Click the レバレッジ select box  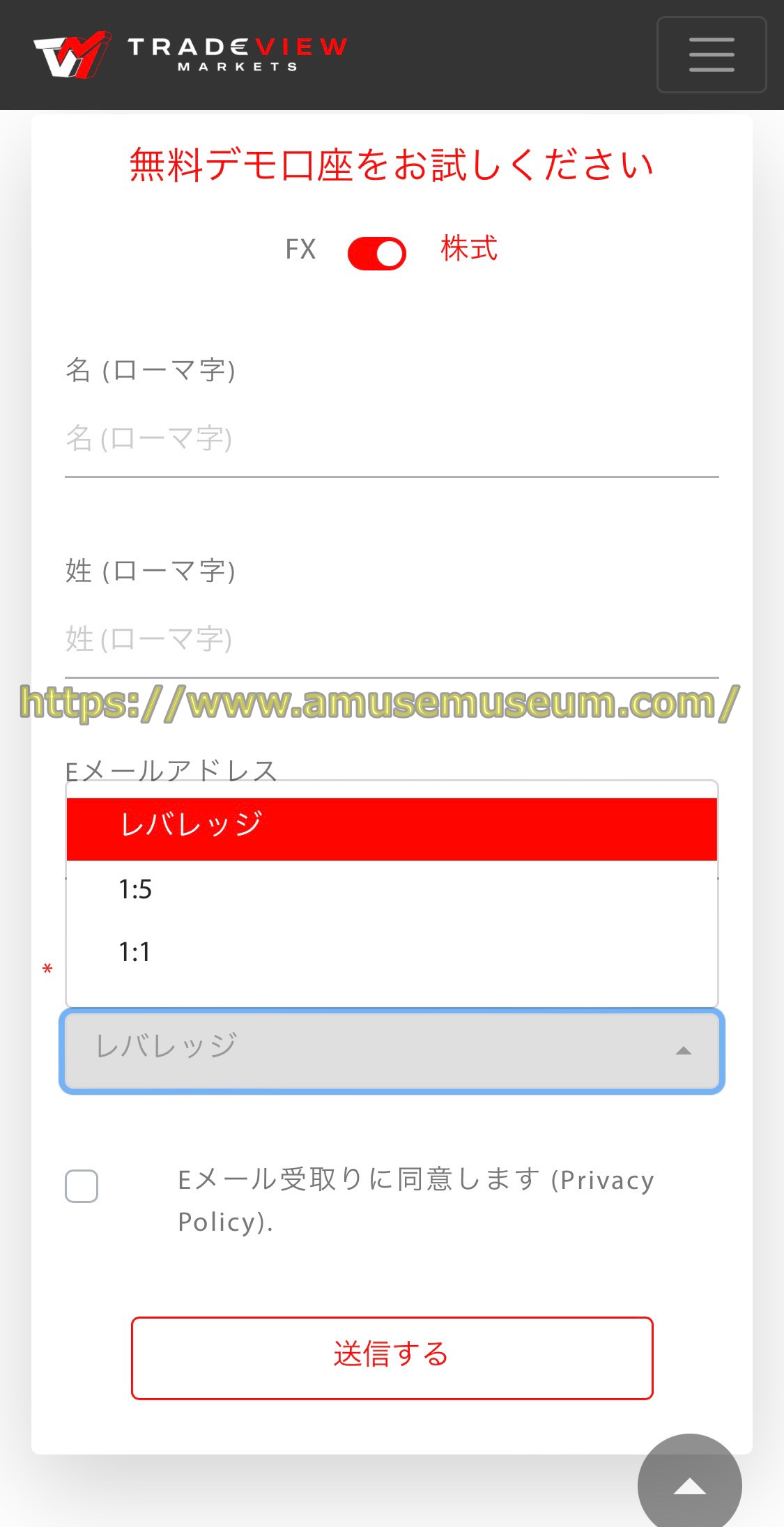click(392, 1051)
